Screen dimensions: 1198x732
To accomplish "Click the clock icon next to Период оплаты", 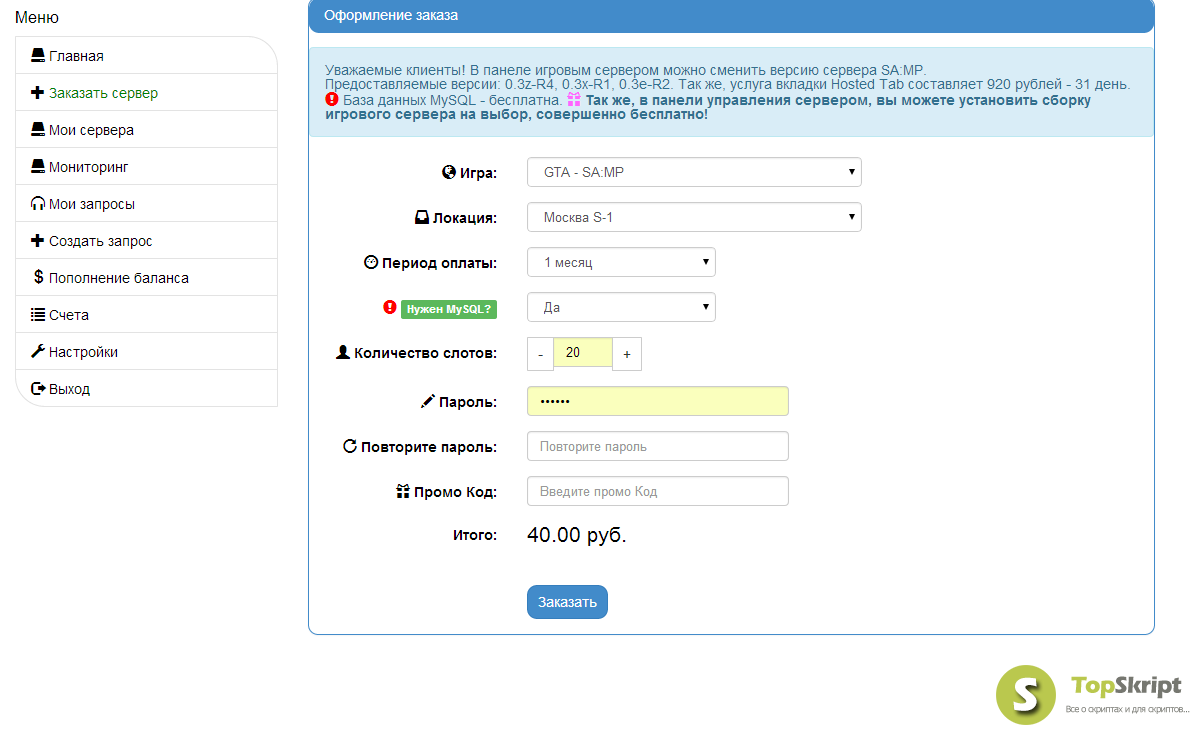I will [371, 262].
